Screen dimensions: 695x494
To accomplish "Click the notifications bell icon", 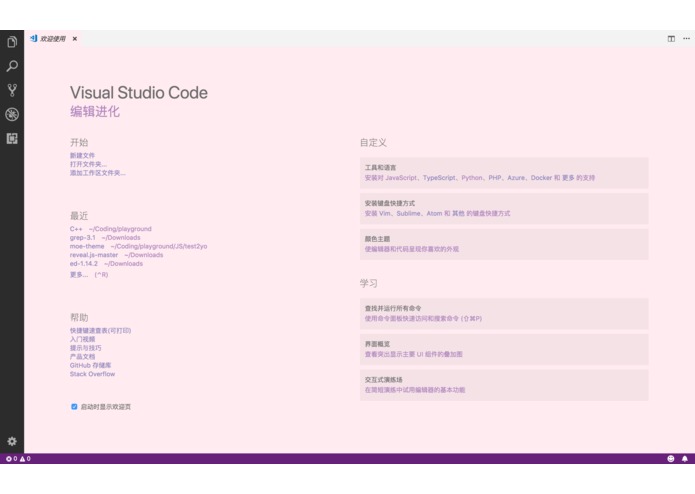I will coord(684,459).
